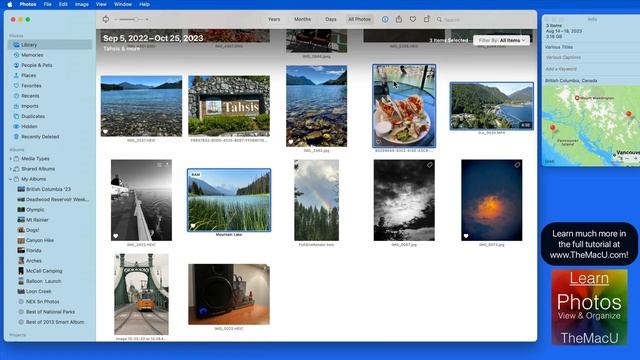This screenshot has width=640, height=360.
Task: Expand the Media Types disclosure triangle
Action: click(11, 158)
